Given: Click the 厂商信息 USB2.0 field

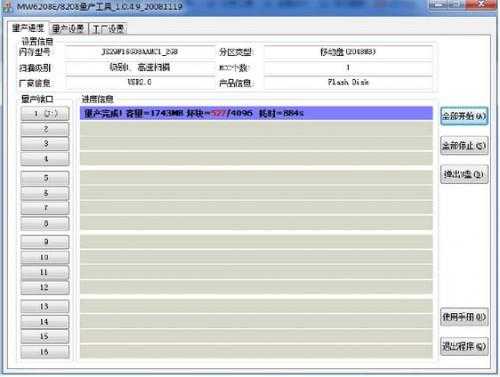Looking at the screenshot, I should 140,82.
